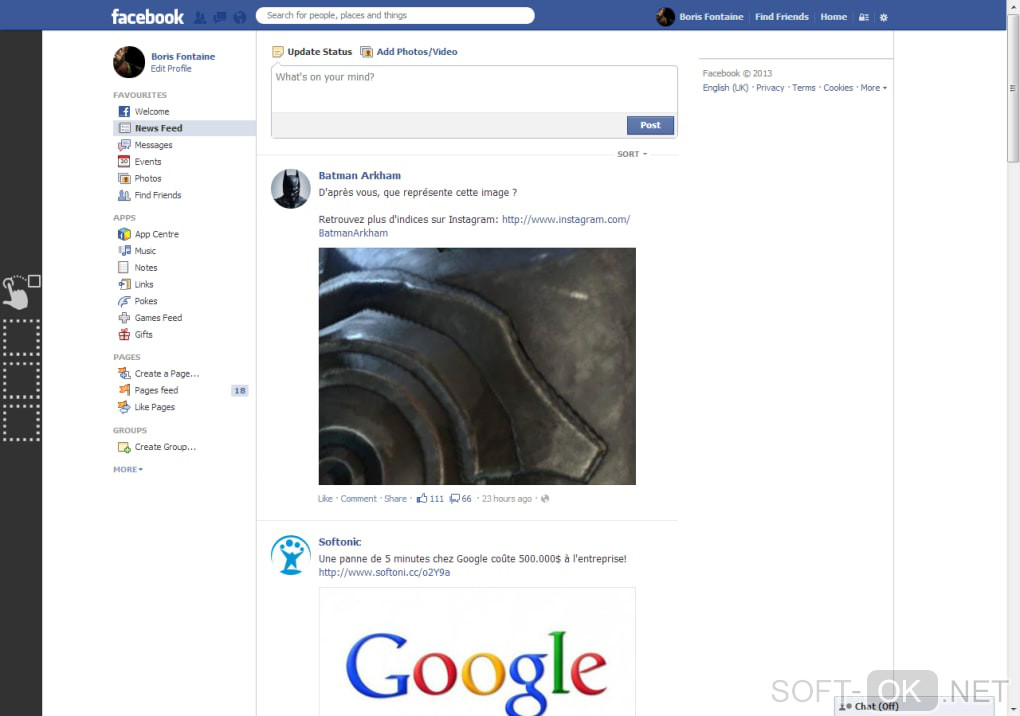Open Batman Arkham page link
This screenshot has width=1020, height=716.
(360, 176)
